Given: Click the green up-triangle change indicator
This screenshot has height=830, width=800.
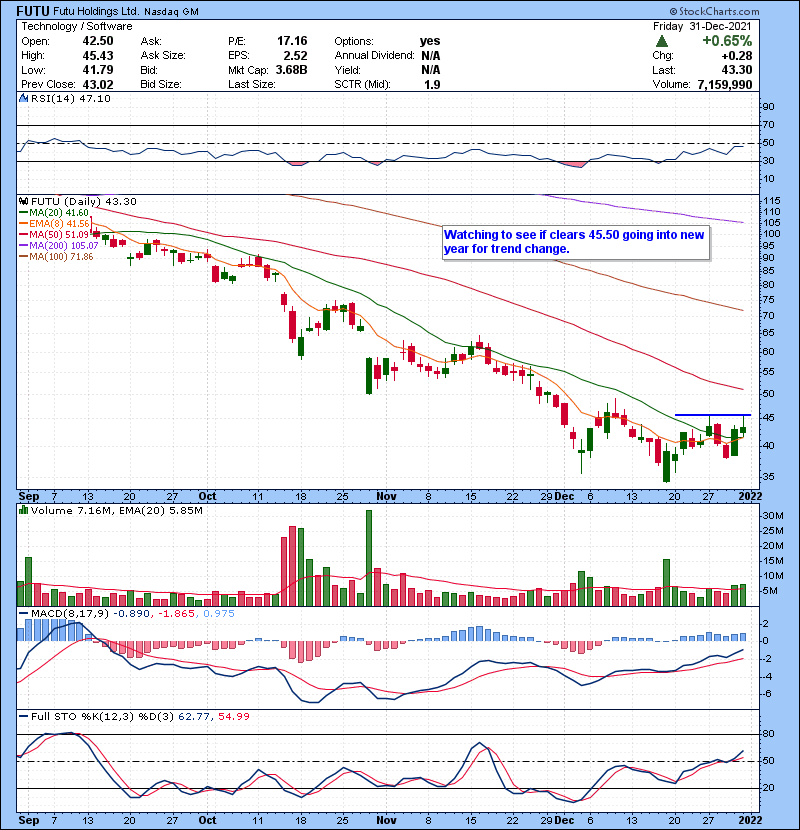Looking at the screenshot, I should pos(661,41).
